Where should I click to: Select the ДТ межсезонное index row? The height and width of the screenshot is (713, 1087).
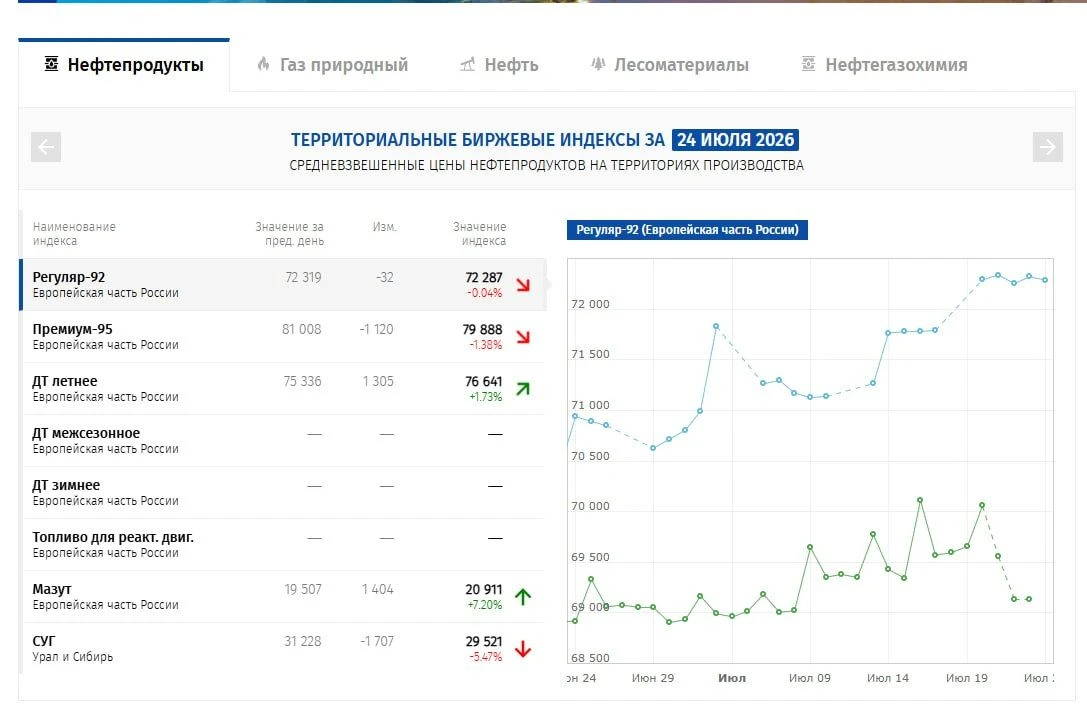(x=284, y=441)
